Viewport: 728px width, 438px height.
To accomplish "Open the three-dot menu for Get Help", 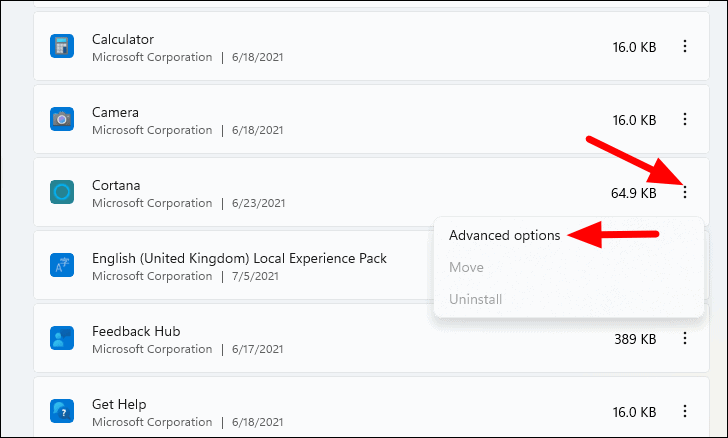I will 685,411.
